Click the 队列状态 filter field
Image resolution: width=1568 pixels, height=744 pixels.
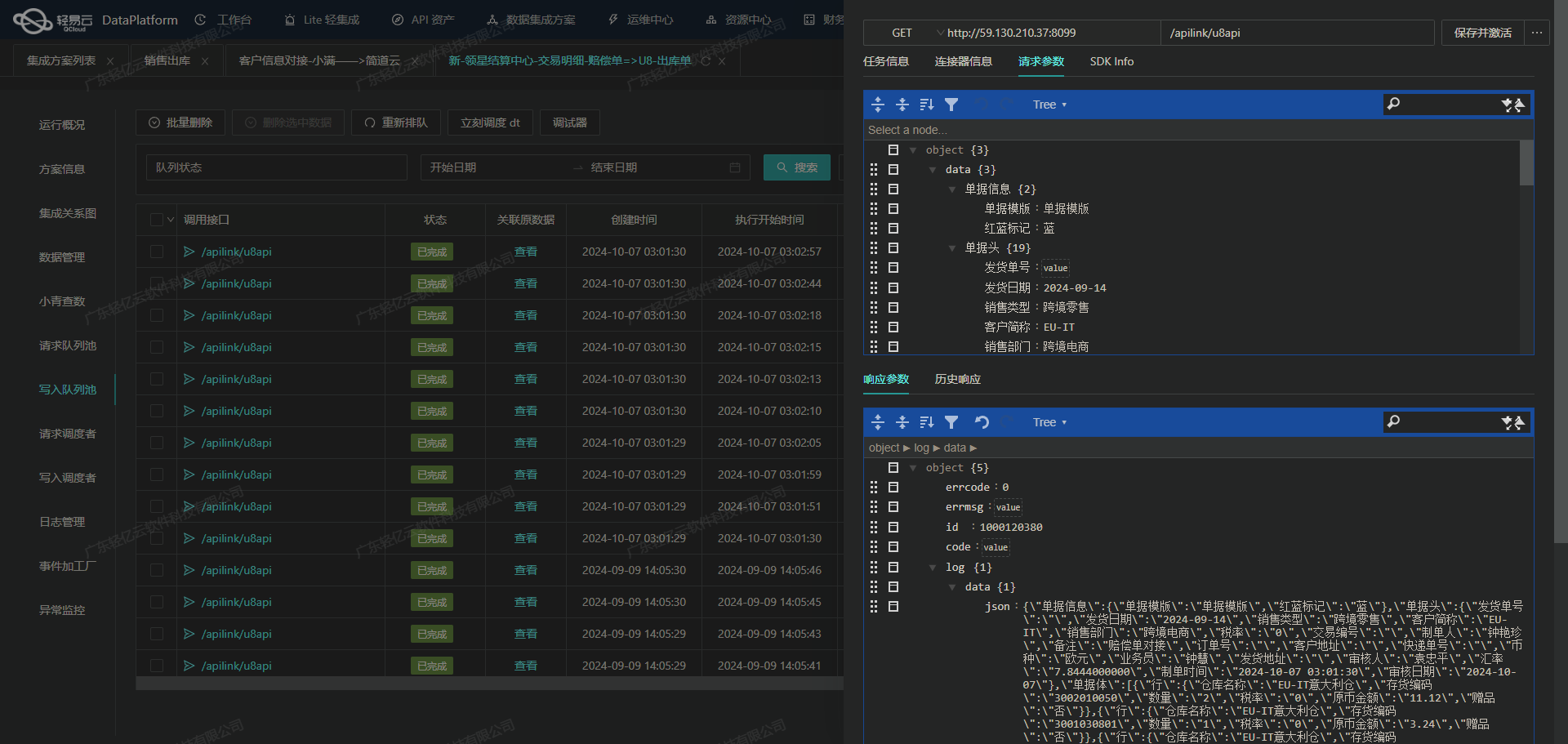pyautogui.click(x=277, y=167)
